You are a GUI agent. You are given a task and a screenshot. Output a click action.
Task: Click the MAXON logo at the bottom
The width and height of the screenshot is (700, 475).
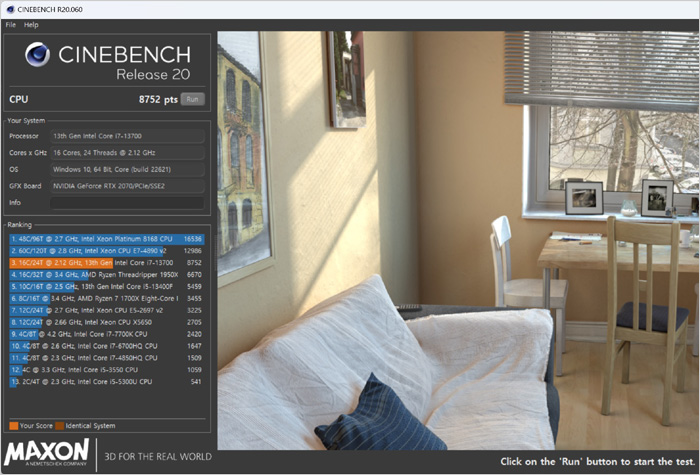46,453
